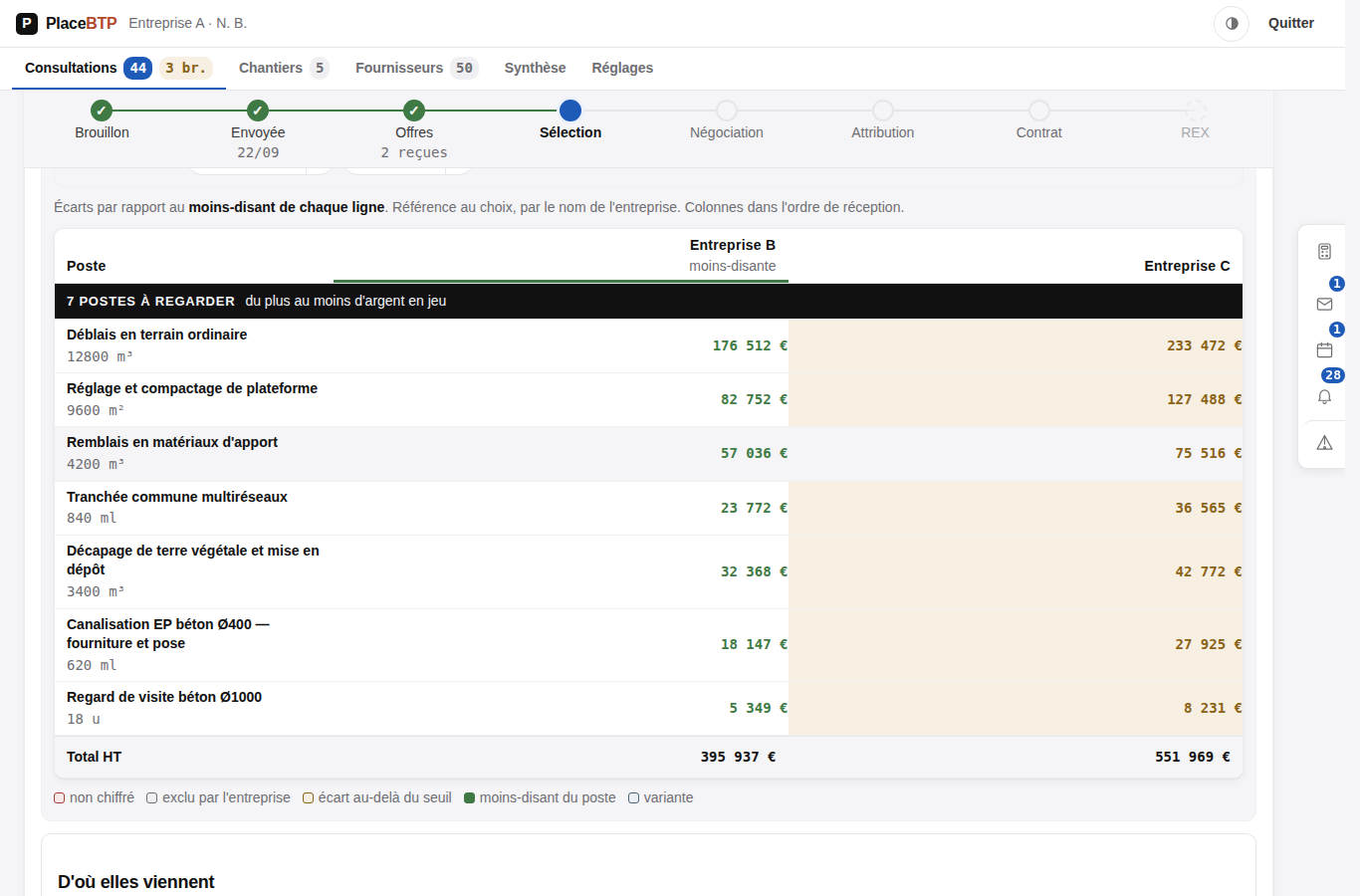Click the 127 488 € Entreprise C amount
Image resolution: width=1360 pixels, height=896 pixels.
pos(1205,399)
